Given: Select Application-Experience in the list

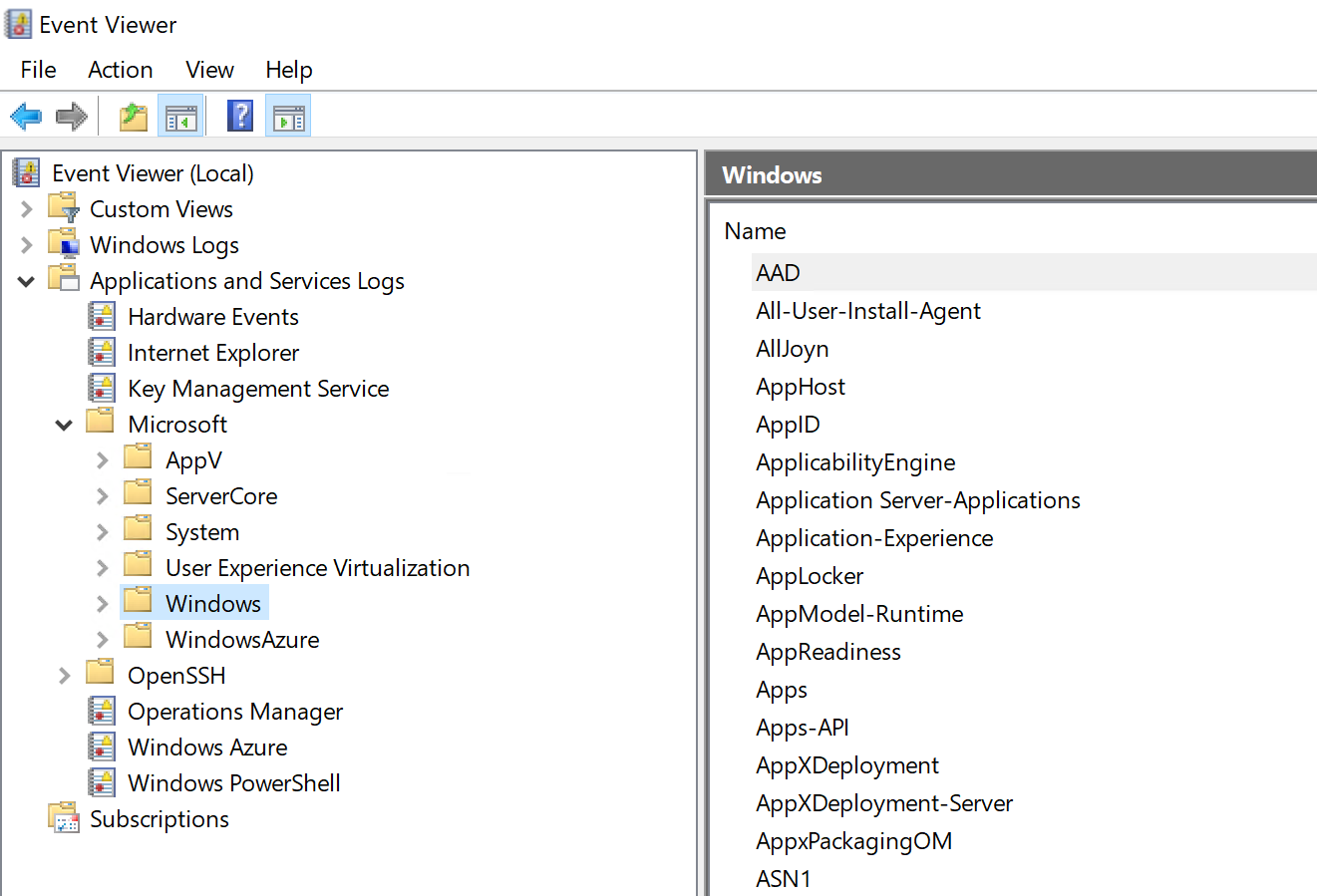Looking at the screenshot, I should point(874,538).
